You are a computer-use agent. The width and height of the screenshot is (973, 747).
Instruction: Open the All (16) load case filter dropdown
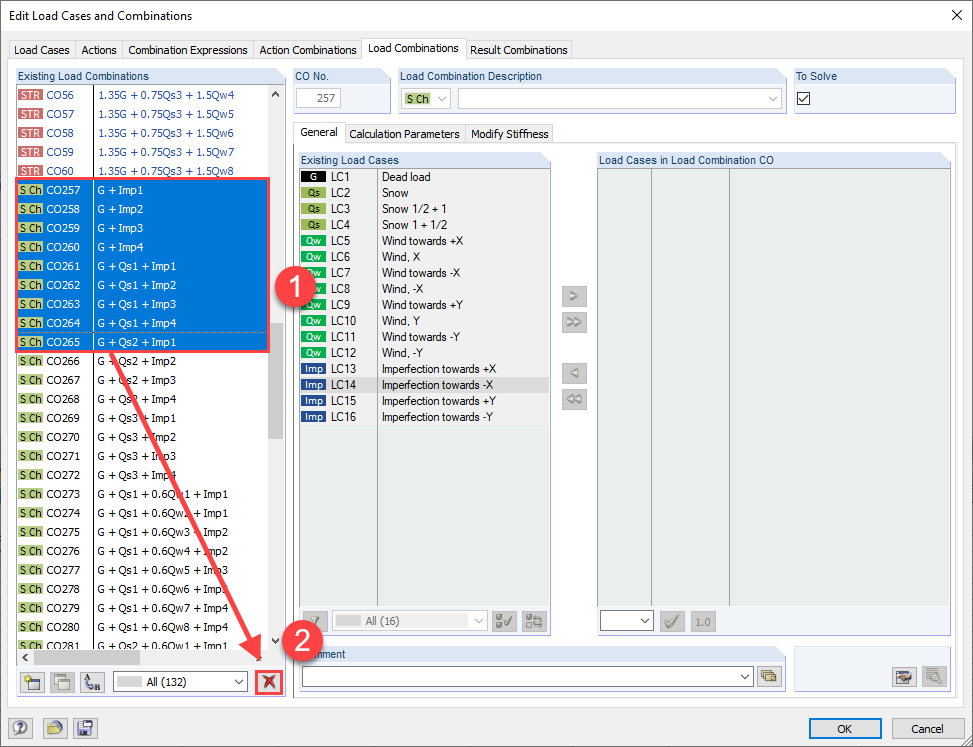[x=408, y=621]
